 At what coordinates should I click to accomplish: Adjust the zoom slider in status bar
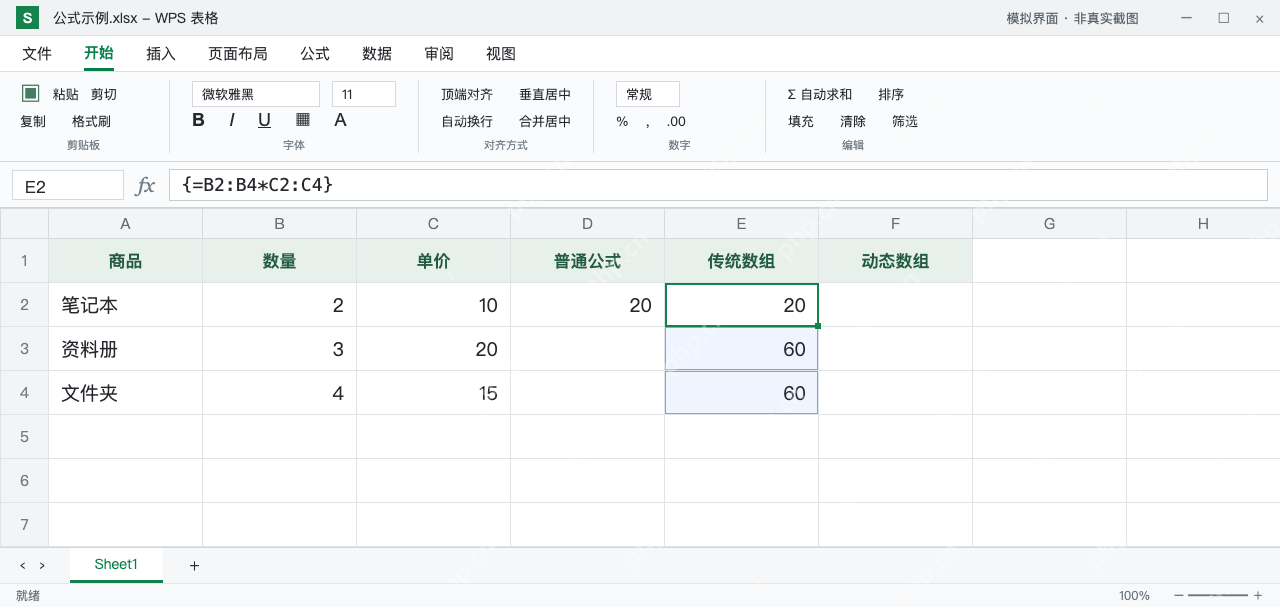coord(1218,596)
